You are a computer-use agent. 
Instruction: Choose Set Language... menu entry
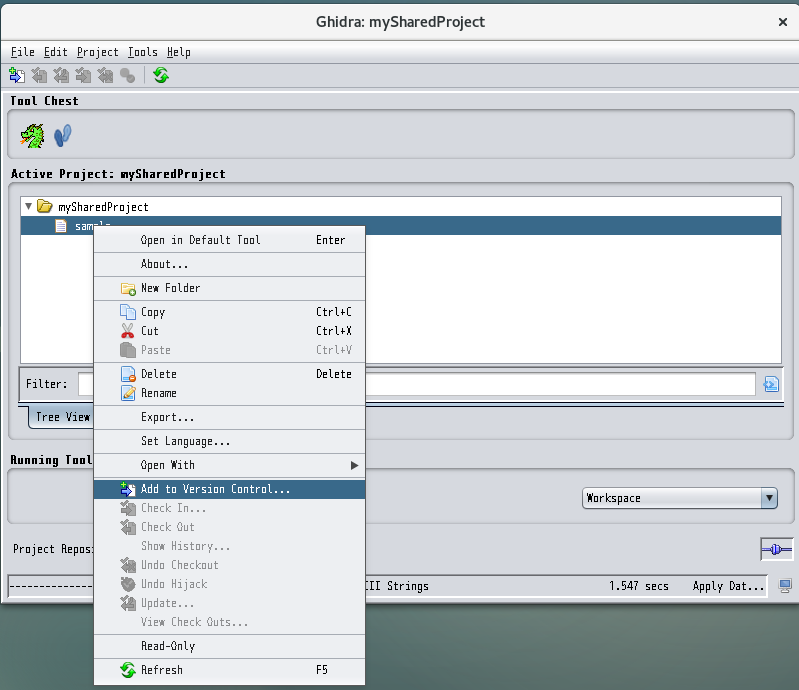[x=229, y=441]
